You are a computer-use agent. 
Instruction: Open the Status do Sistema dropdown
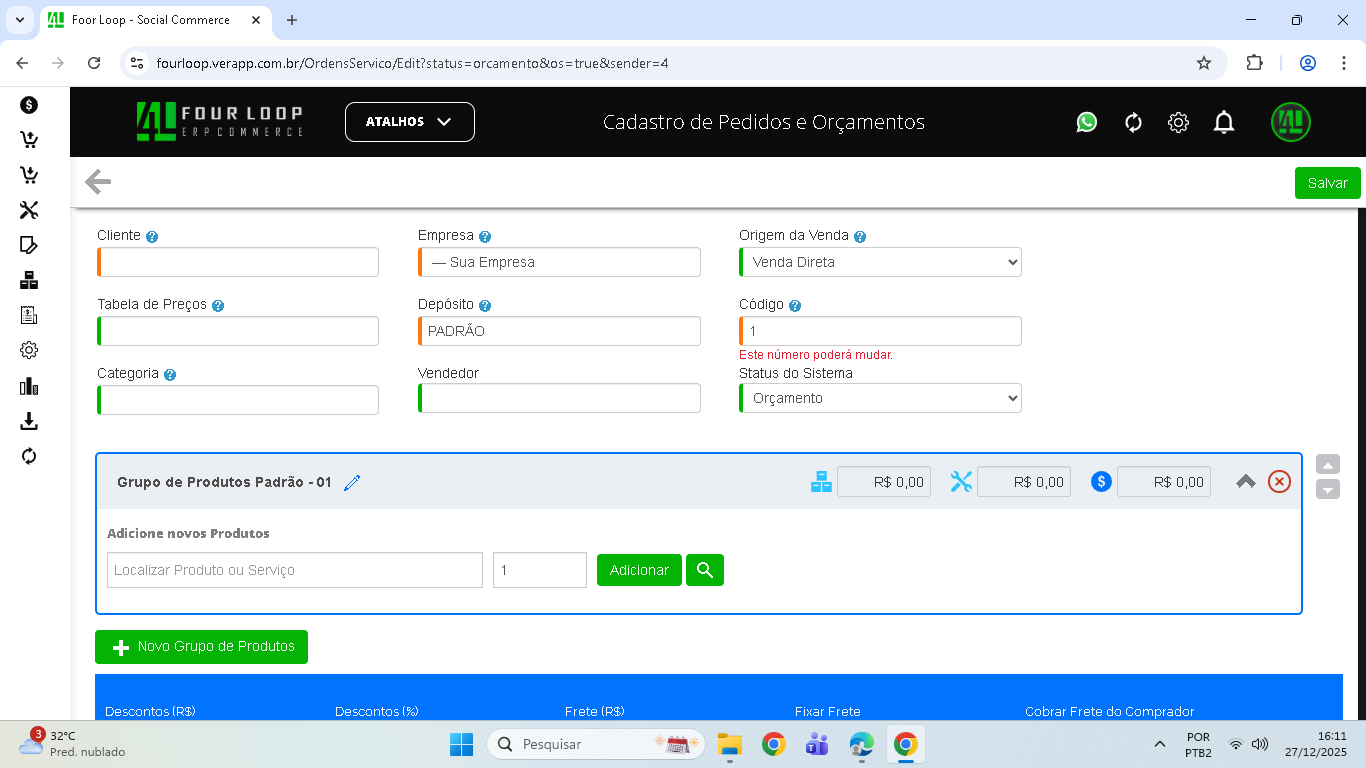880,398
